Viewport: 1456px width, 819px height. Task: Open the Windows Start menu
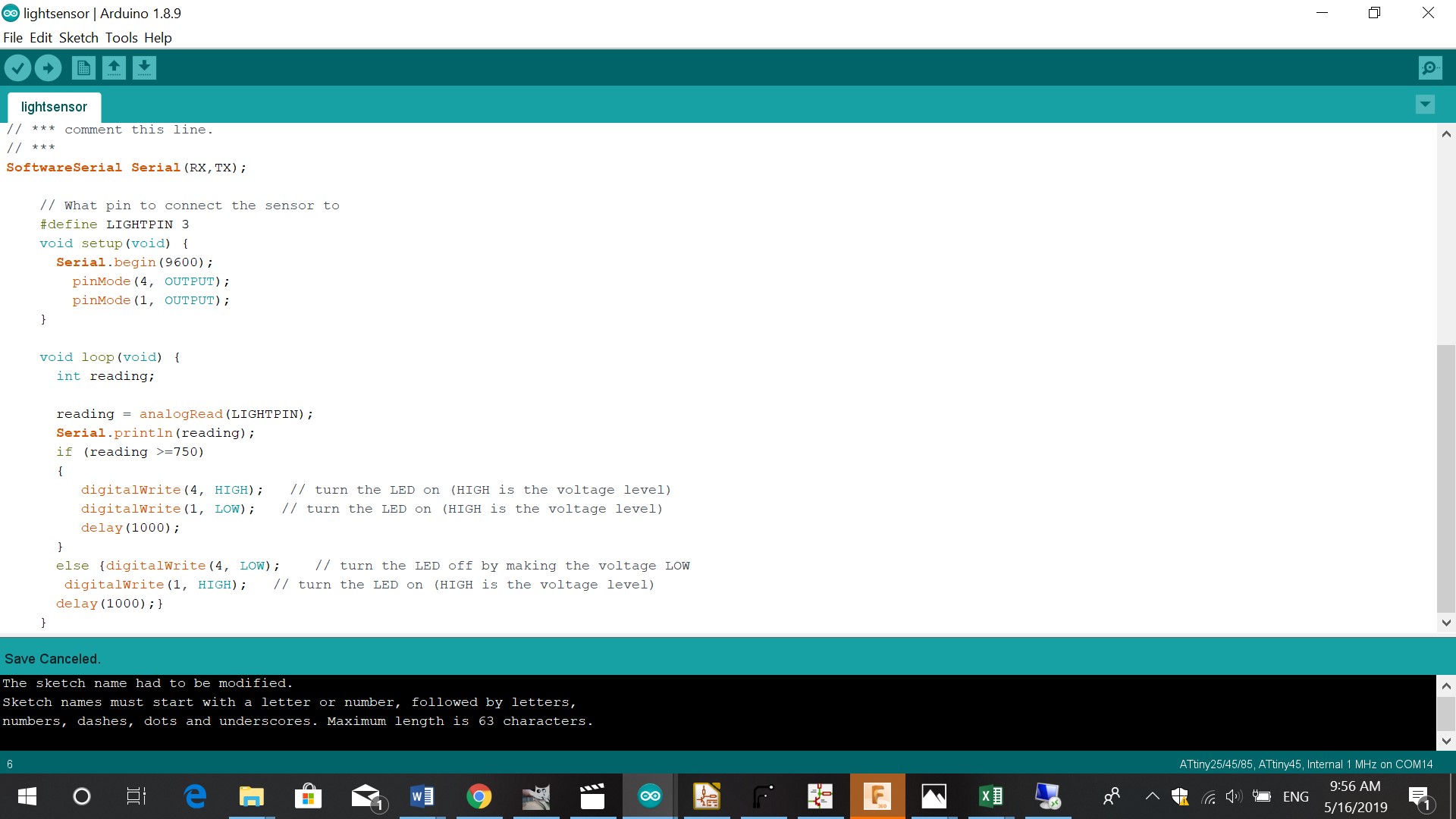[27, 796]
